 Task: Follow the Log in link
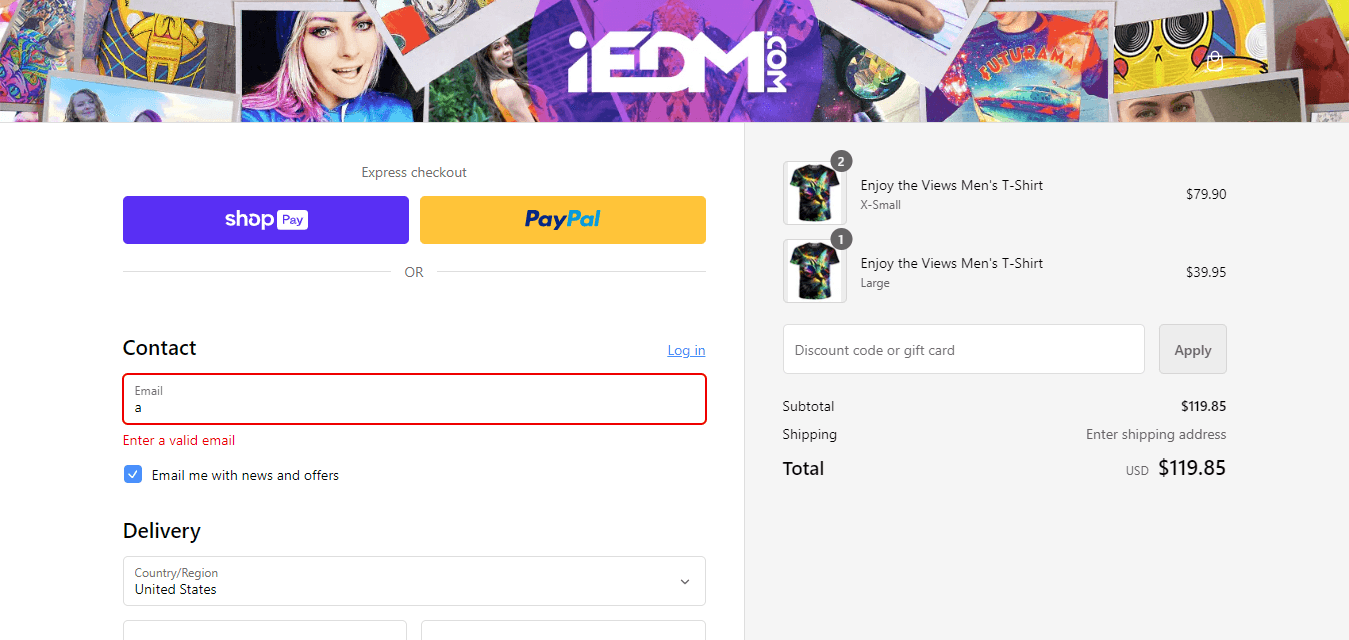coord(686,350)
